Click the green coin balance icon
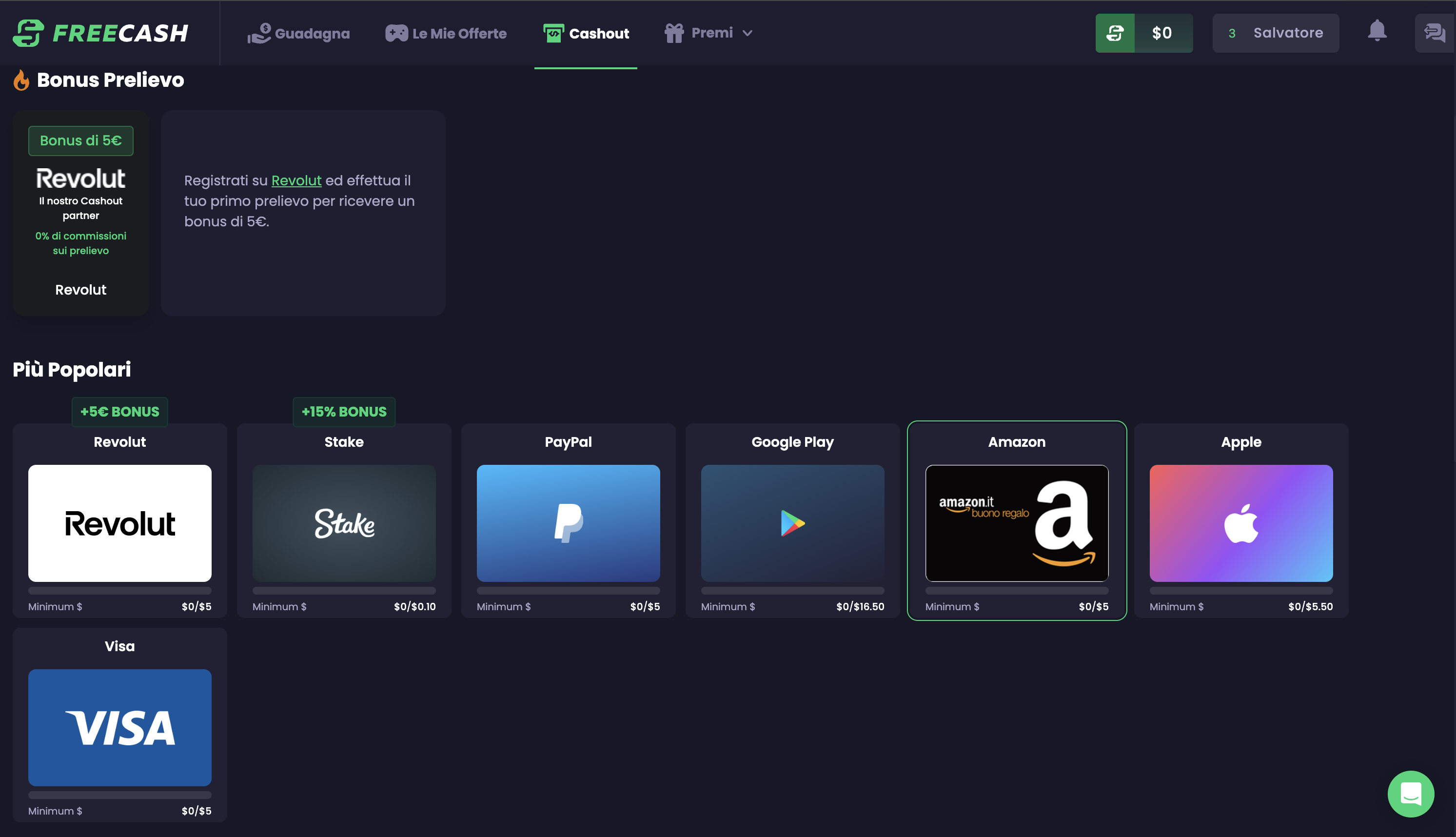The height and width of the screenshot is (837, 1456). (1115, 33)
